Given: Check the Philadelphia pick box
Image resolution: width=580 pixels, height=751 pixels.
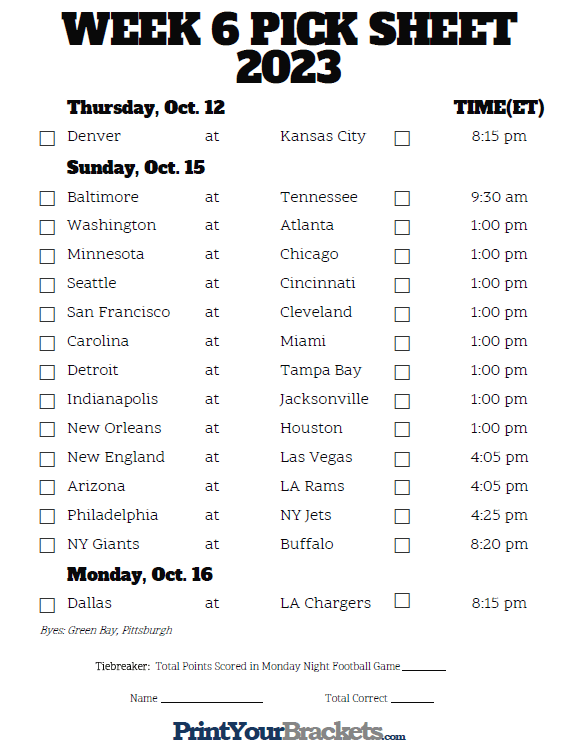Looking at the screenshot, I should click(x=47, y=516).
